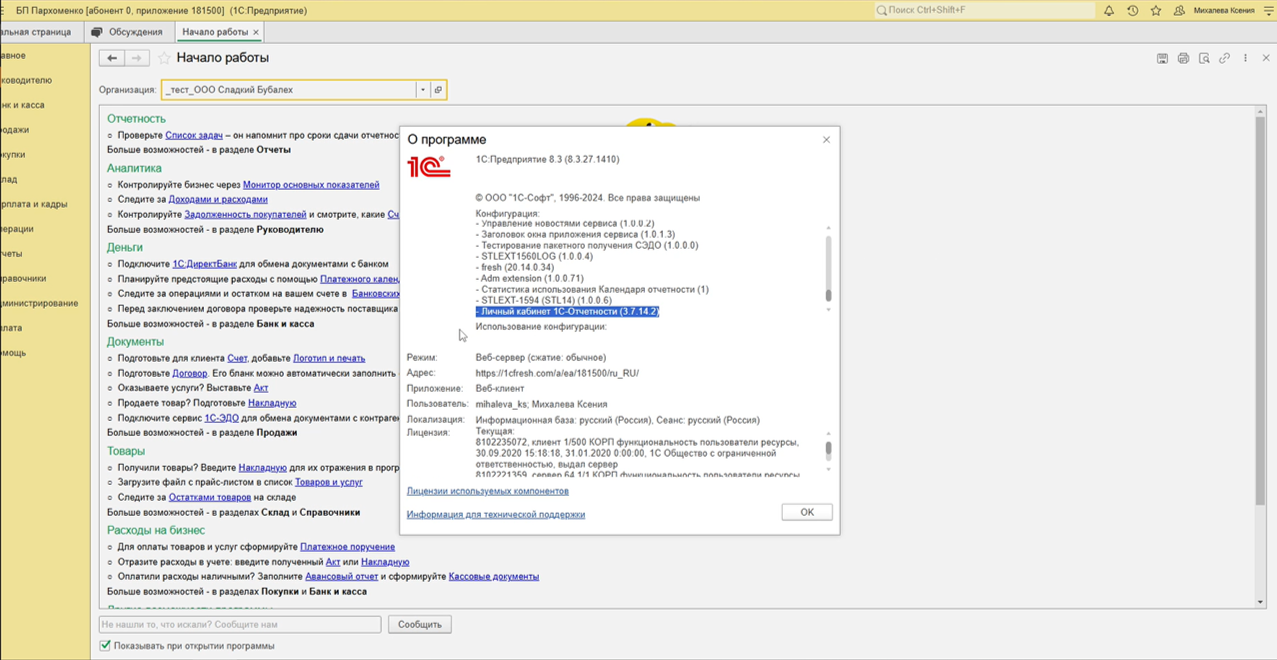The height and width of the screenshot is (660, 1277).
Task: Click the Обсуждения chat bubble icon
Action: (97, 32)
